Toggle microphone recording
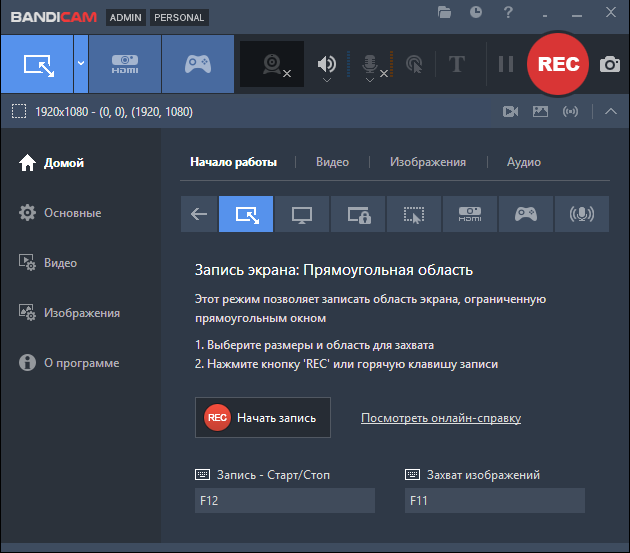The image size is (630, 553). [370, 63]
